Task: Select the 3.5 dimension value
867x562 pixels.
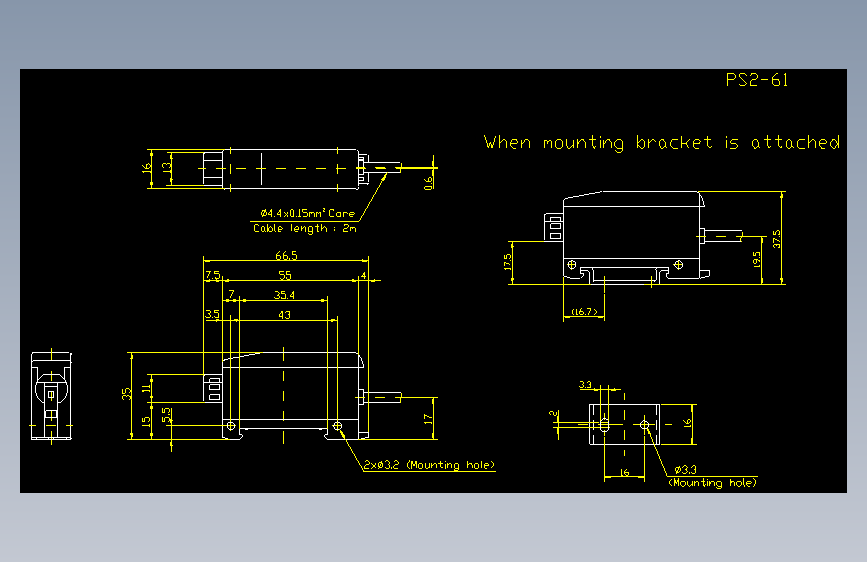Action: pyautogui.click(x=212, y=315)
